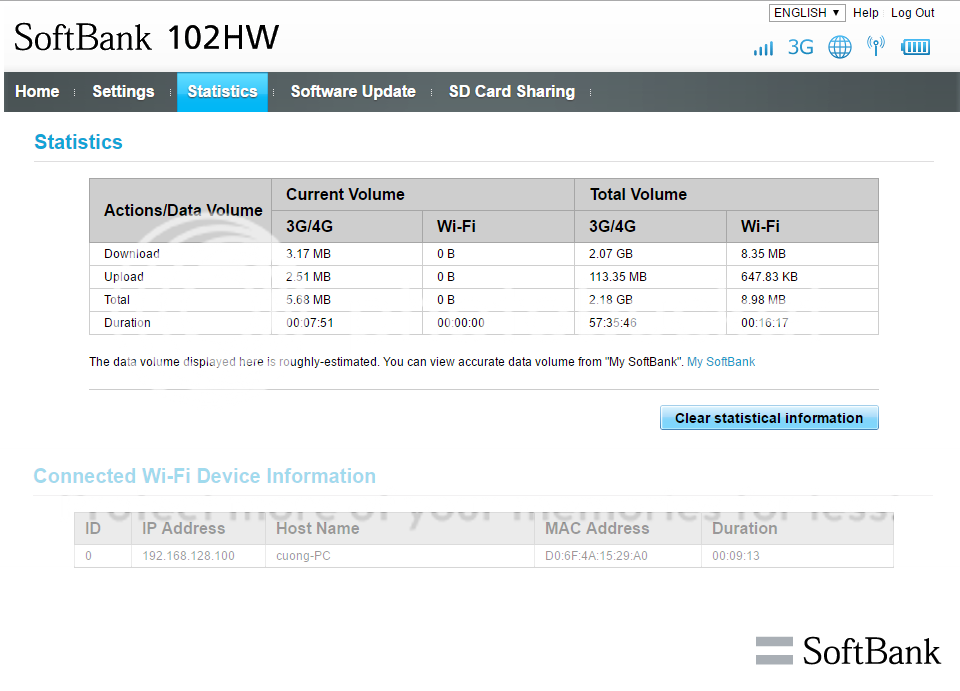Go to the Settings tab
Screen dimensions: 960x691
pyautogui.click(x=123, y=92)
